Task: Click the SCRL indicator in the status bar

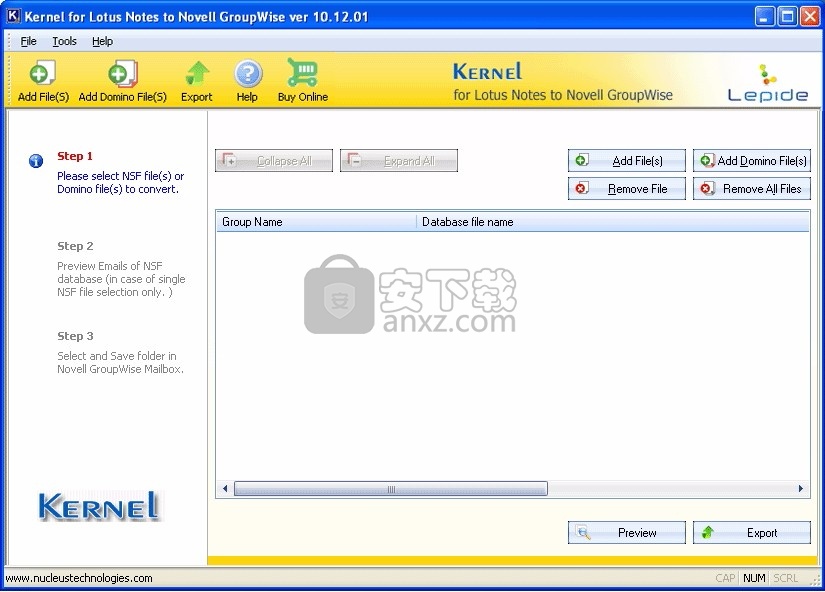Action: click(786, 578)
